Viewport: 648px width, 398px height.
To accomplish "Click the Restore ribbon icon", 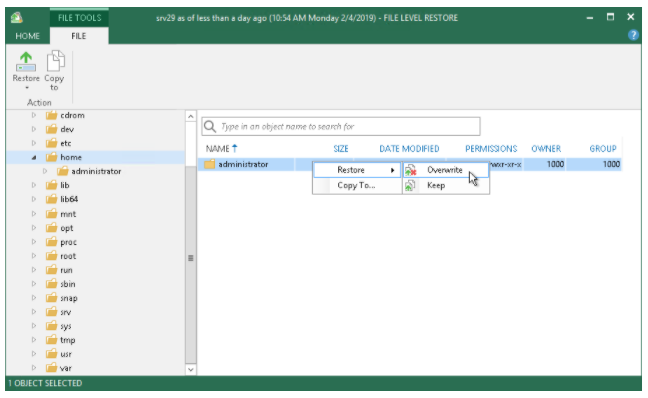I will coord(26,62).
